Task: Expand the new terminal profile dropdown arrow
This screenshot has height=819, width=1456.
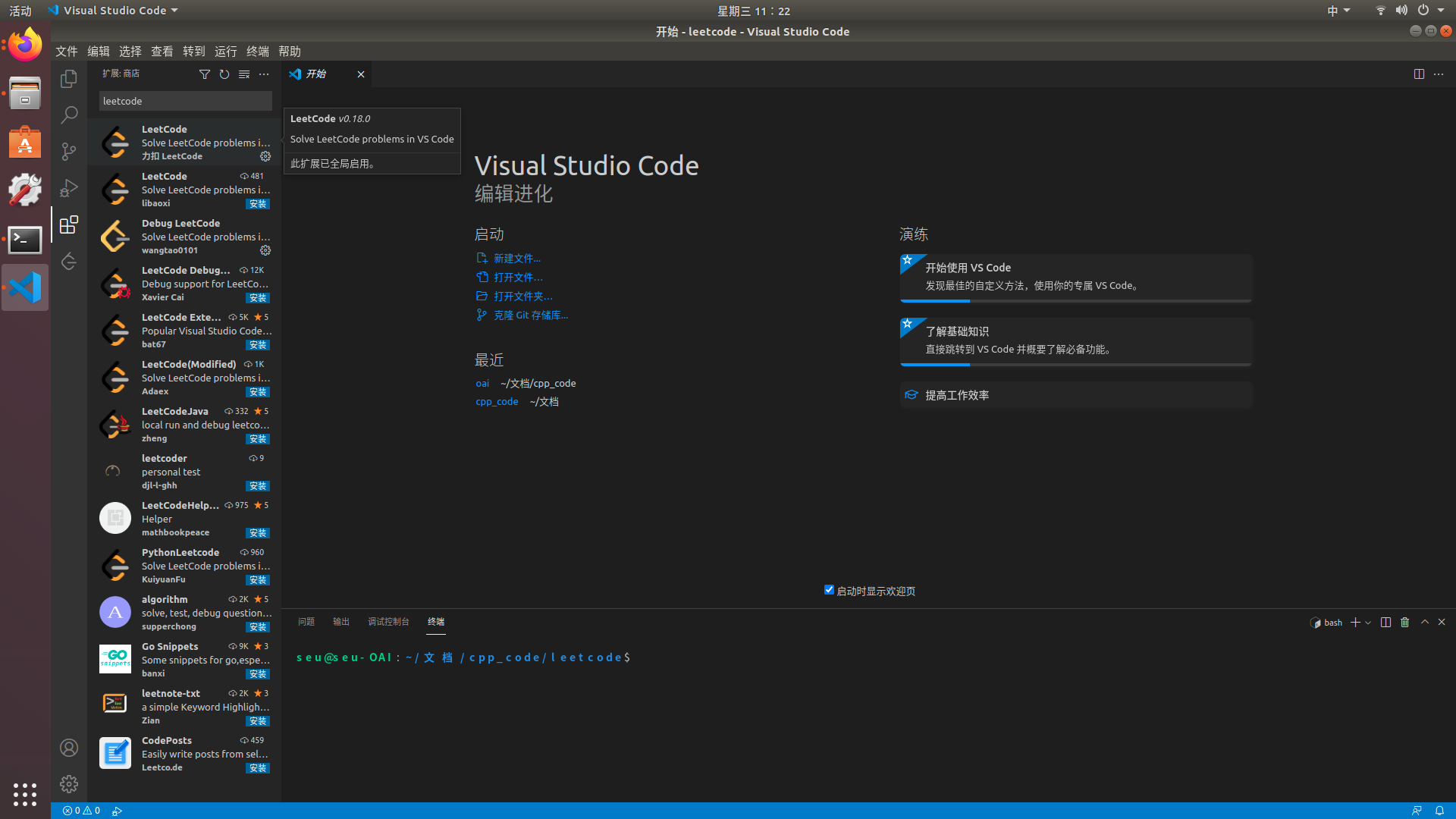Action: click(1368, 623)
